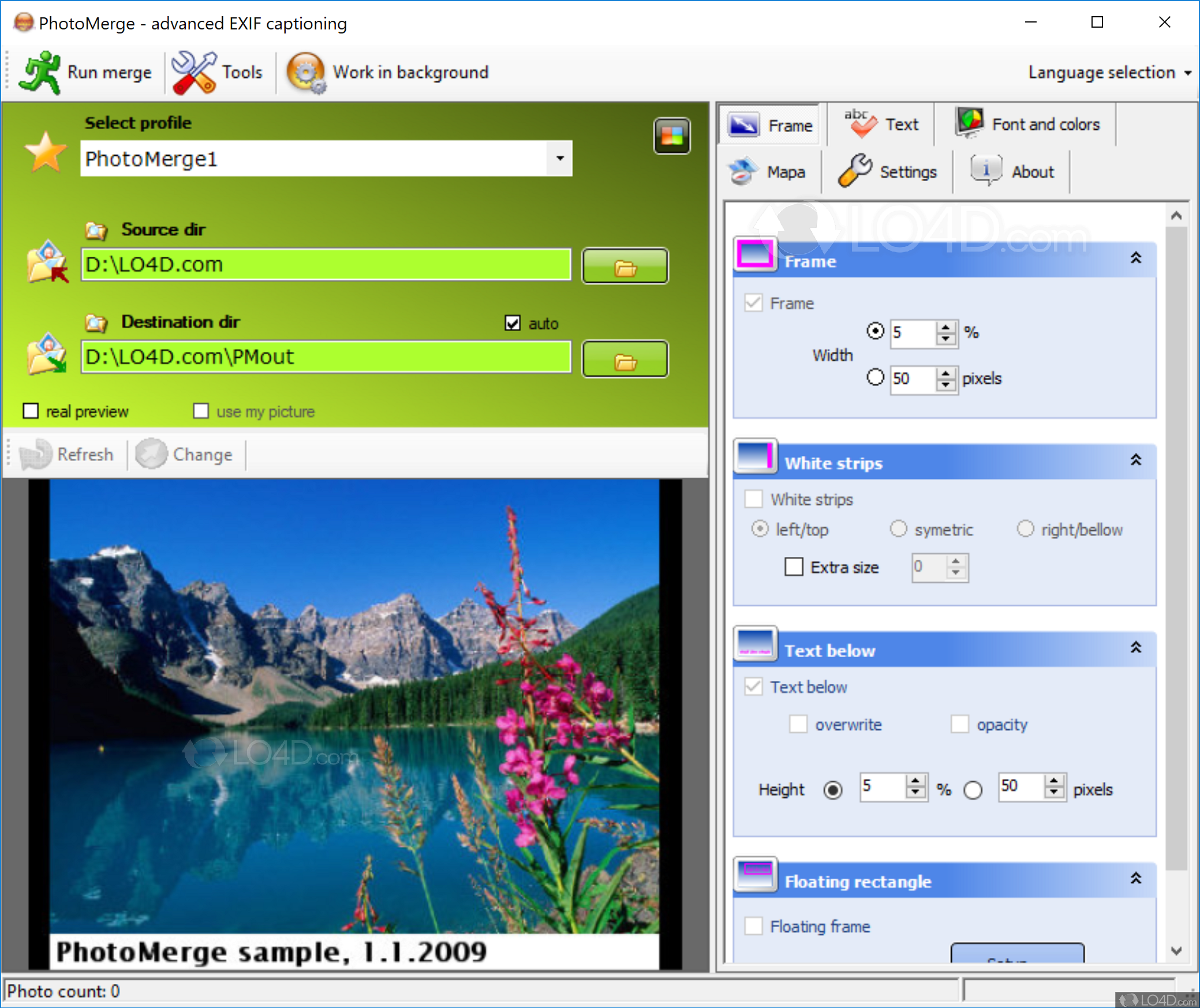Click the colorful theme icon button
1200x1008 pixels.
[672, 136]
